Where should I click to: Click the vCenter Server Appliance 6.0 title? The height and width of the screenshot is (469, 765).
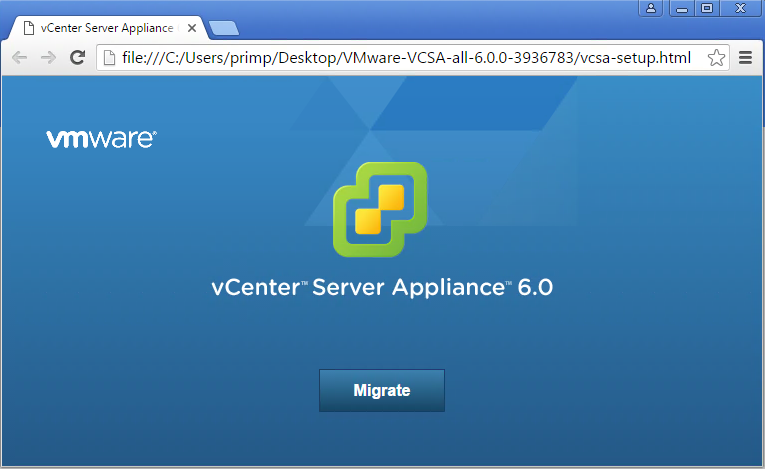click(x=382, y=287)
